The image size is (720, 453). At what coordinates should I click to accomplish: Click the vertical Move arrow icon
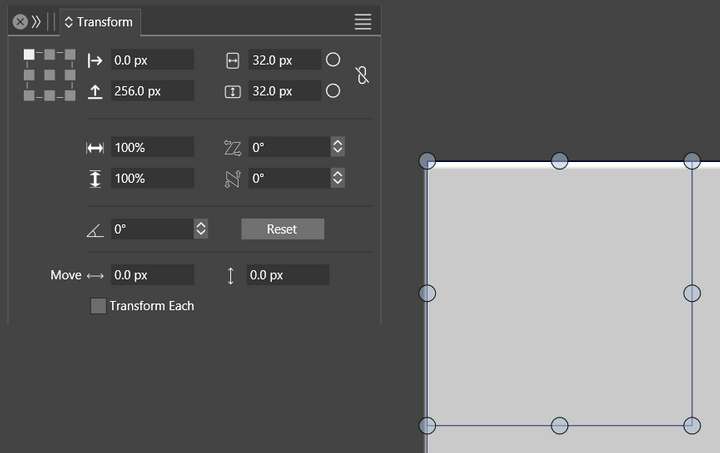pyautogui.click(x=231, y=276)
